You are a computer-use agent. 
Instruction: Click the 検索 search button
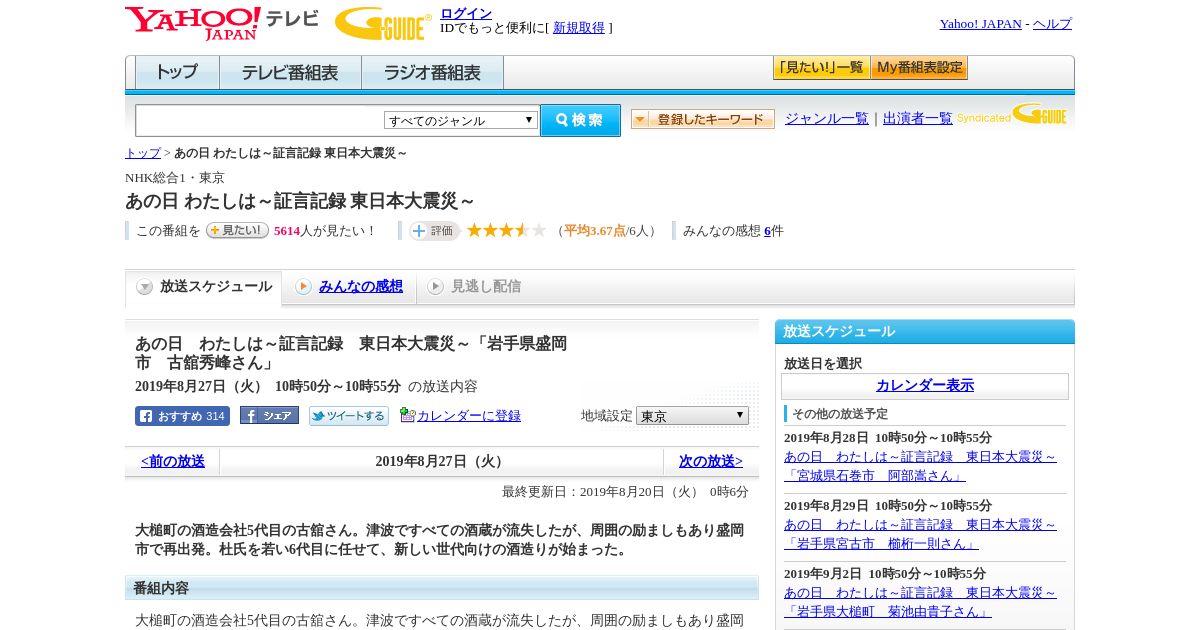(x=580, y=120)
